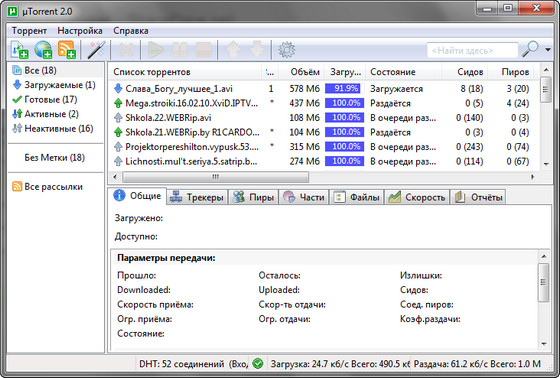Click the Найти здесь search field
This screenshot has height=378, width=560.
coord(472,50)
